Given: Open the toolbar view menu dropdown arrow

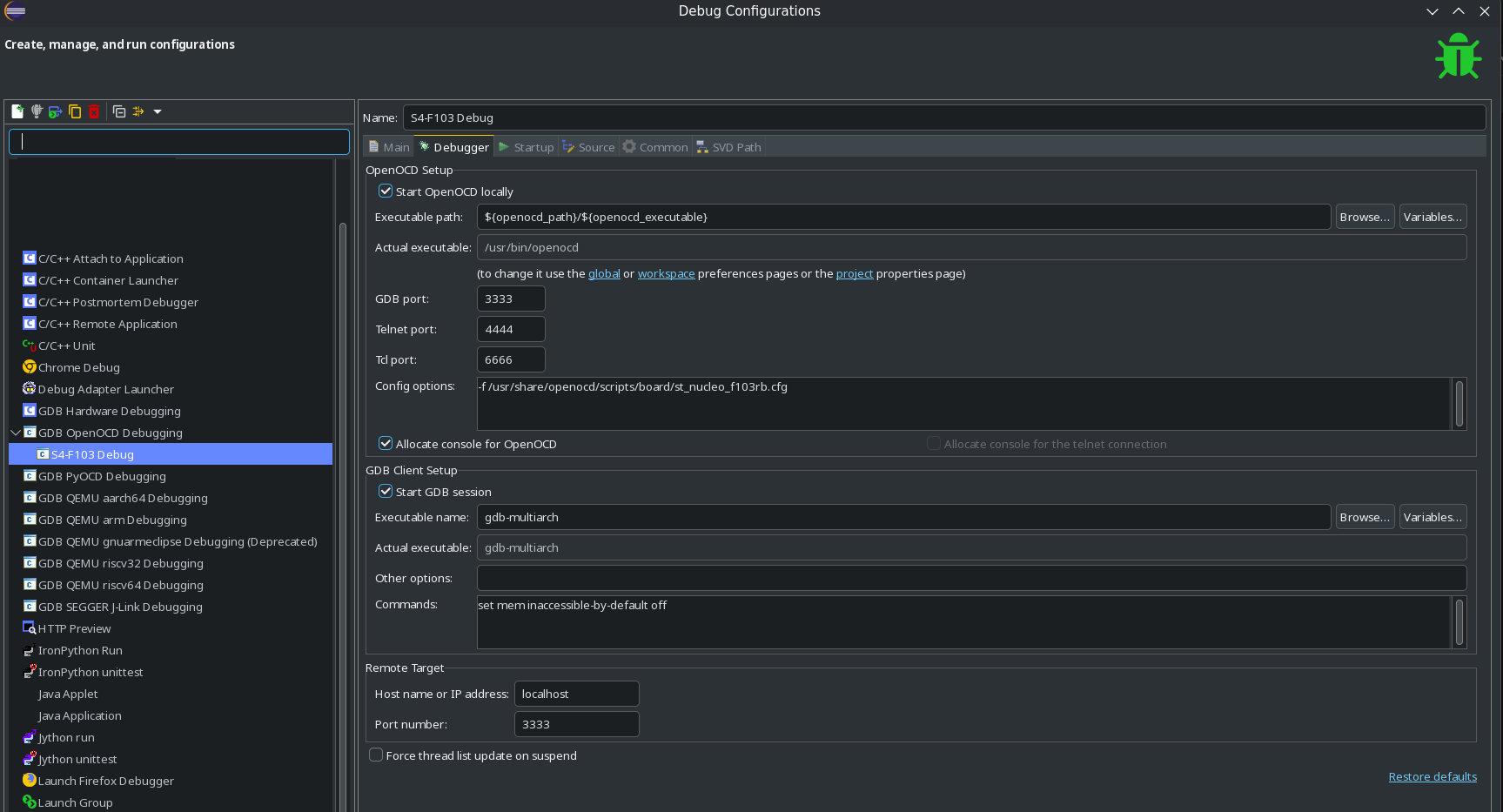Looking at the screenshot, I should pos(158,111).
